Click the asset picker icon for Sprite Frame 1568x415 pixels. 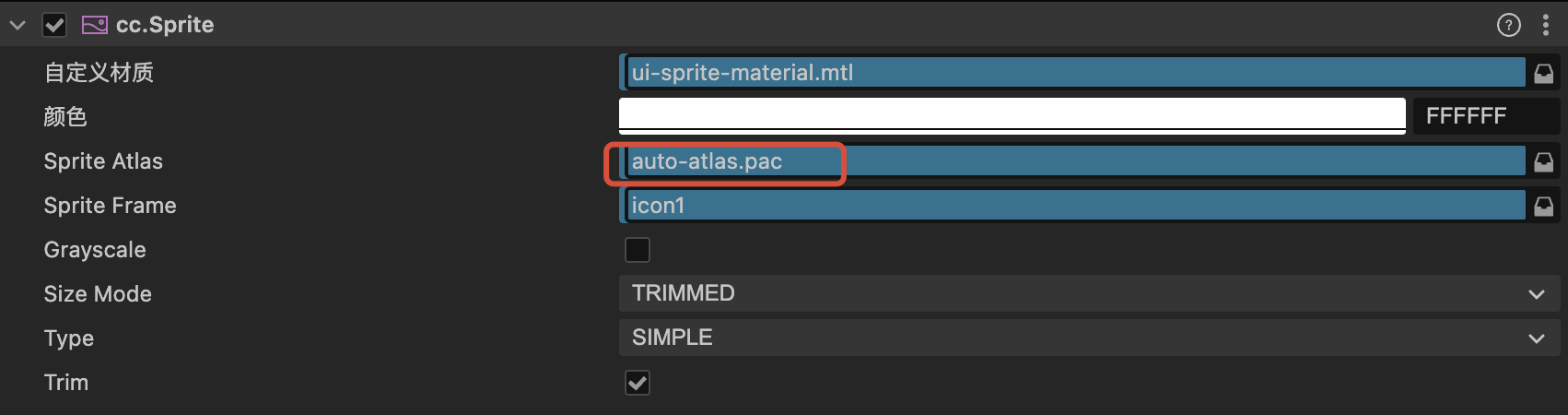[x=1544, y=207]
